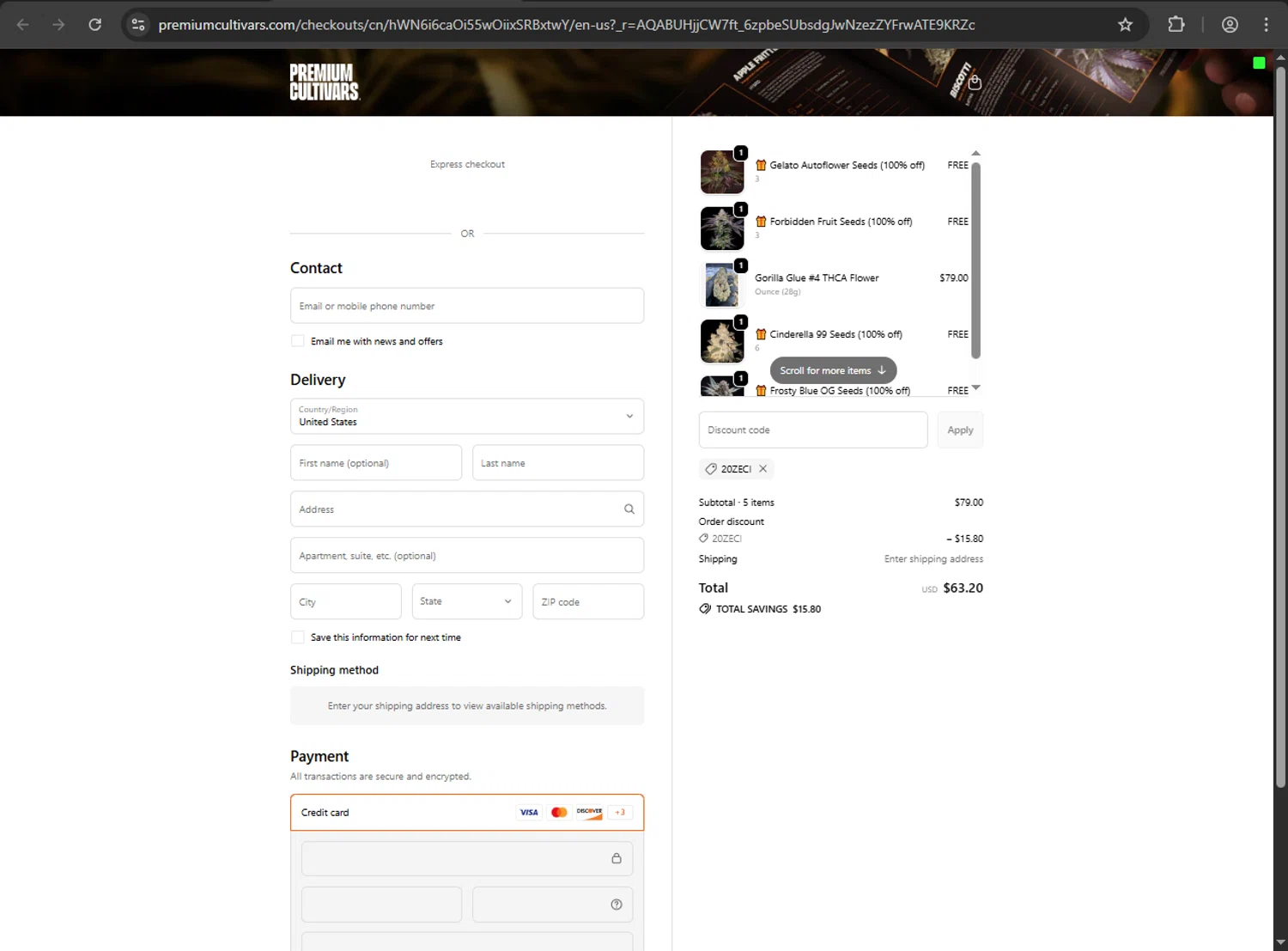Click the Gelato Autoflower Seeds thumbnail
This screenshot has width=1288, height=951.
(722, 172)
